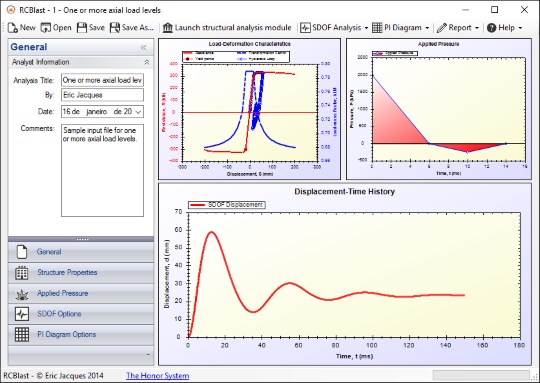Collapse the Analyst Information section

[146, 62]
